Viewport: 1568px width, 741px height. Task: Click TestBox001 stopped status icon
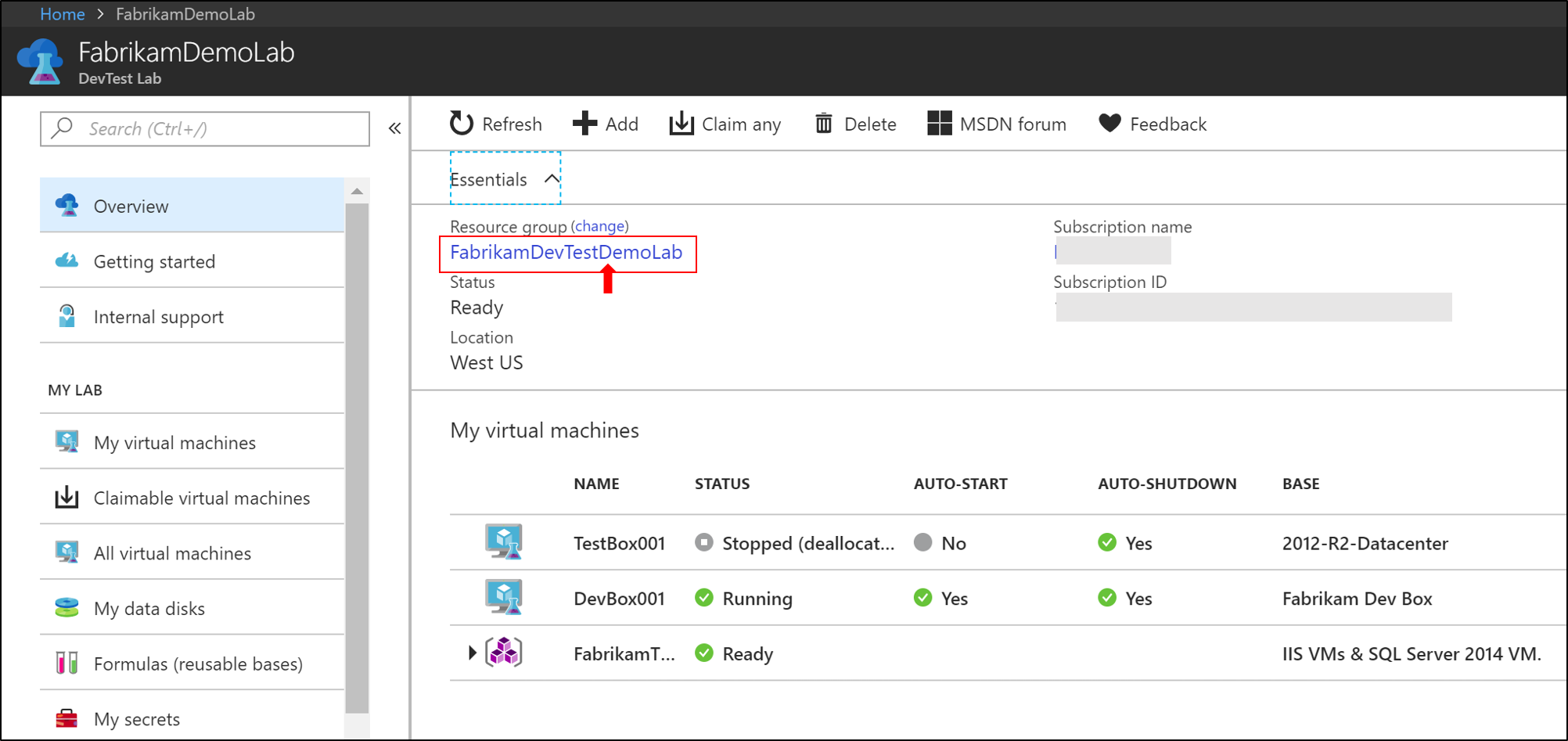point(704,542)
